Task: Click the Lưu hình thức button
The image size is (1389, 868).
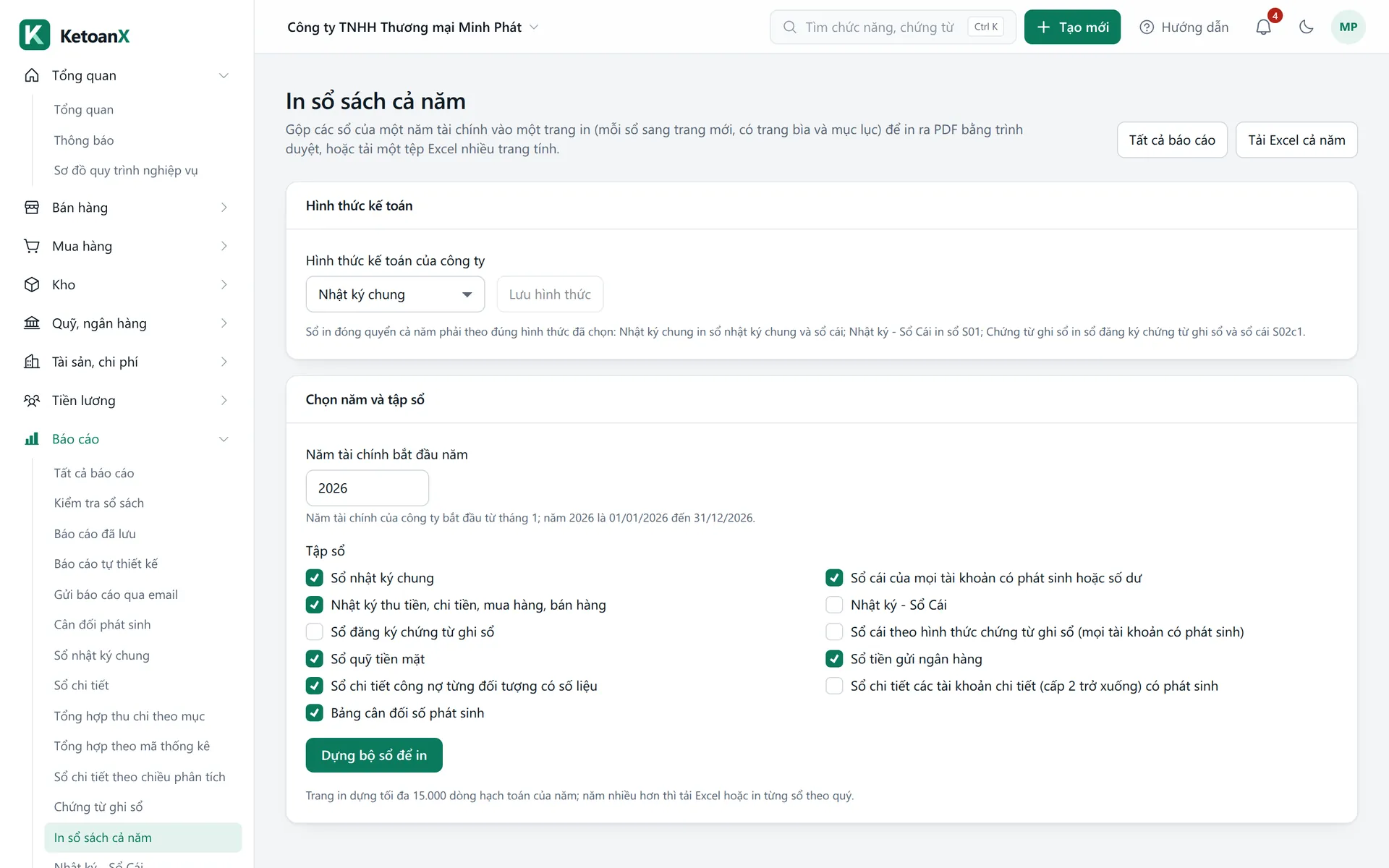Action: 550,294
